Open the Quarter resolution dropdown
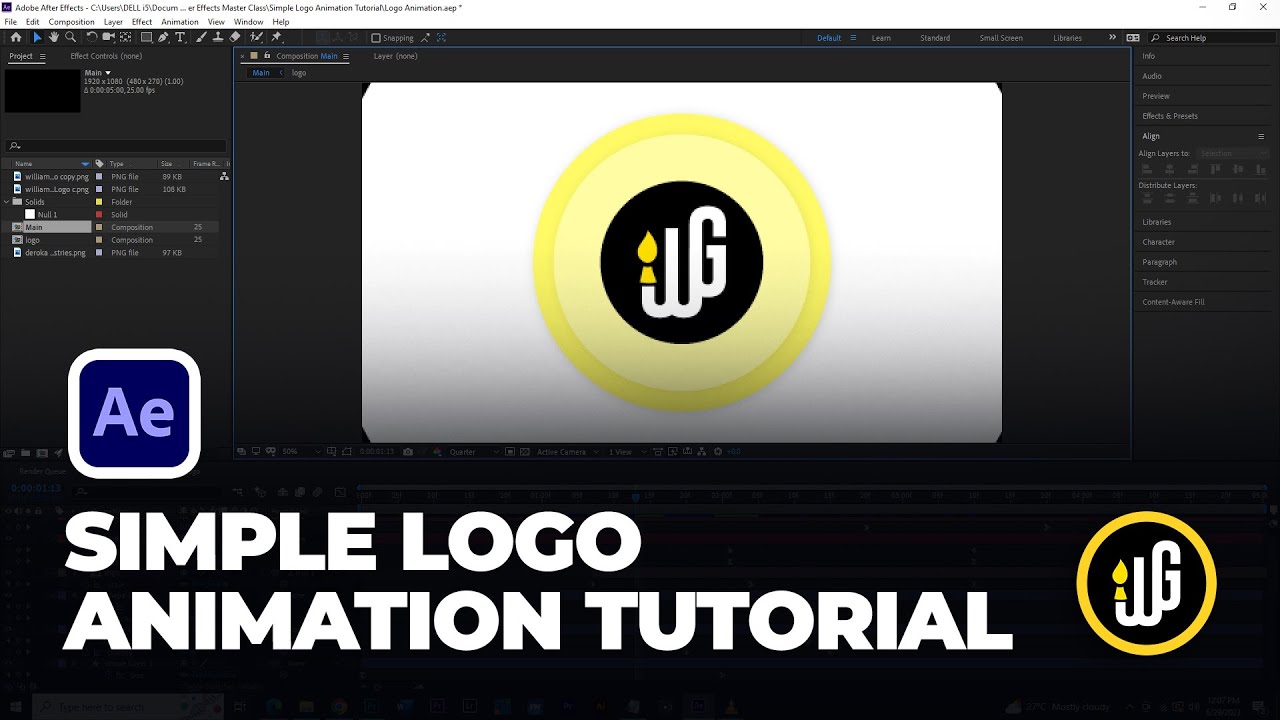The height and width of the screenshot is (720, 1280). [473, 452]
